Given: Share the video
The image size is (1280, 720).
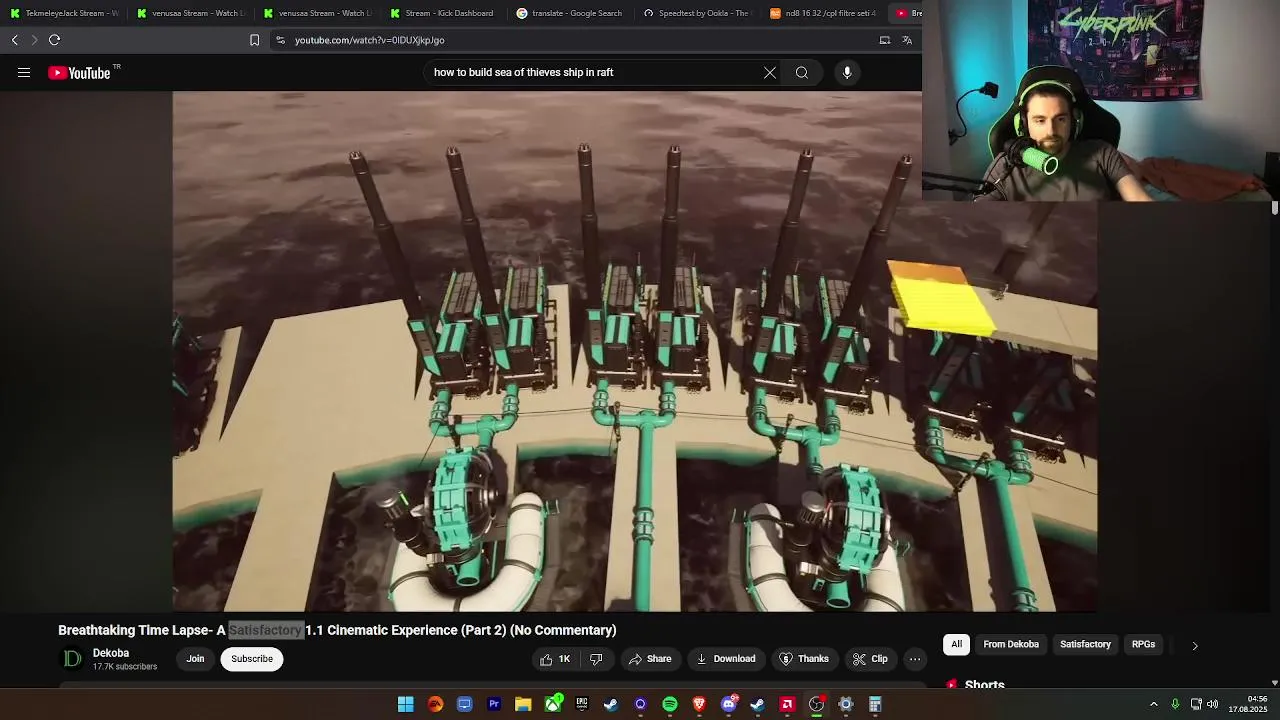Looking at the screenshot, I should click(x=650, y=659).
